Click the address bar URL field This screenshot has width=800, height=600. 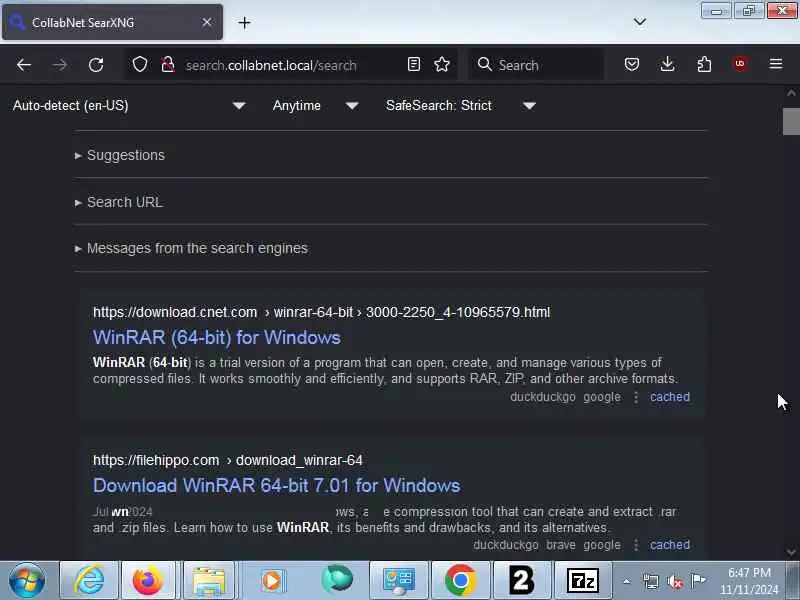pyautogui.click(x=291, y=65)
